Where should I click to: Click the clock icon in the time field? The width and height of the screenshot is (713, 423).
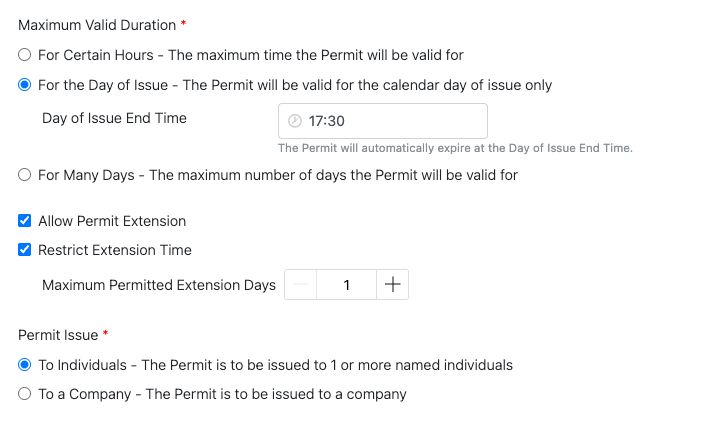(294, 121)
